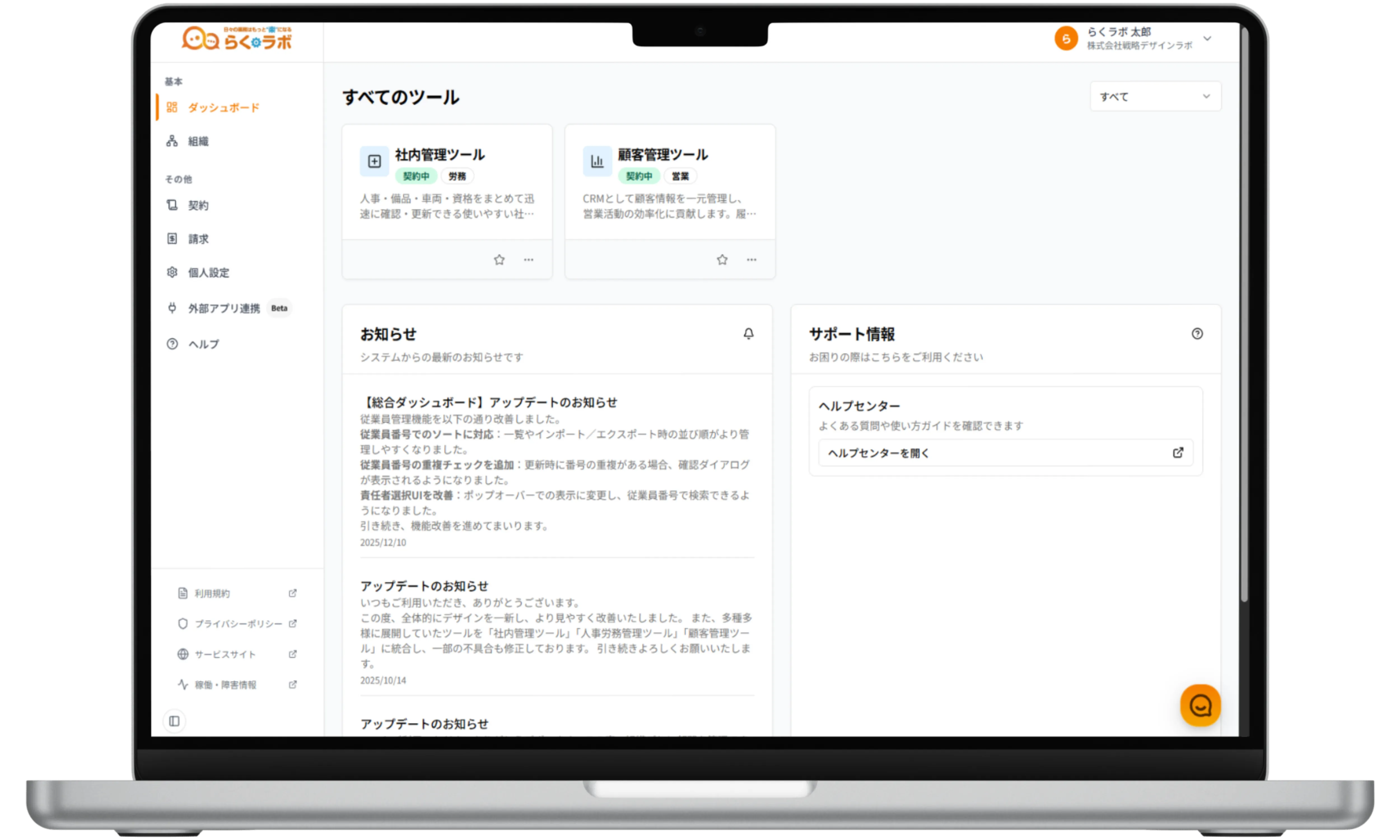This screenshot has height=840, width=1400.
Task: Favorite 顧客管理ツール with the star
Action: point(722,260)
